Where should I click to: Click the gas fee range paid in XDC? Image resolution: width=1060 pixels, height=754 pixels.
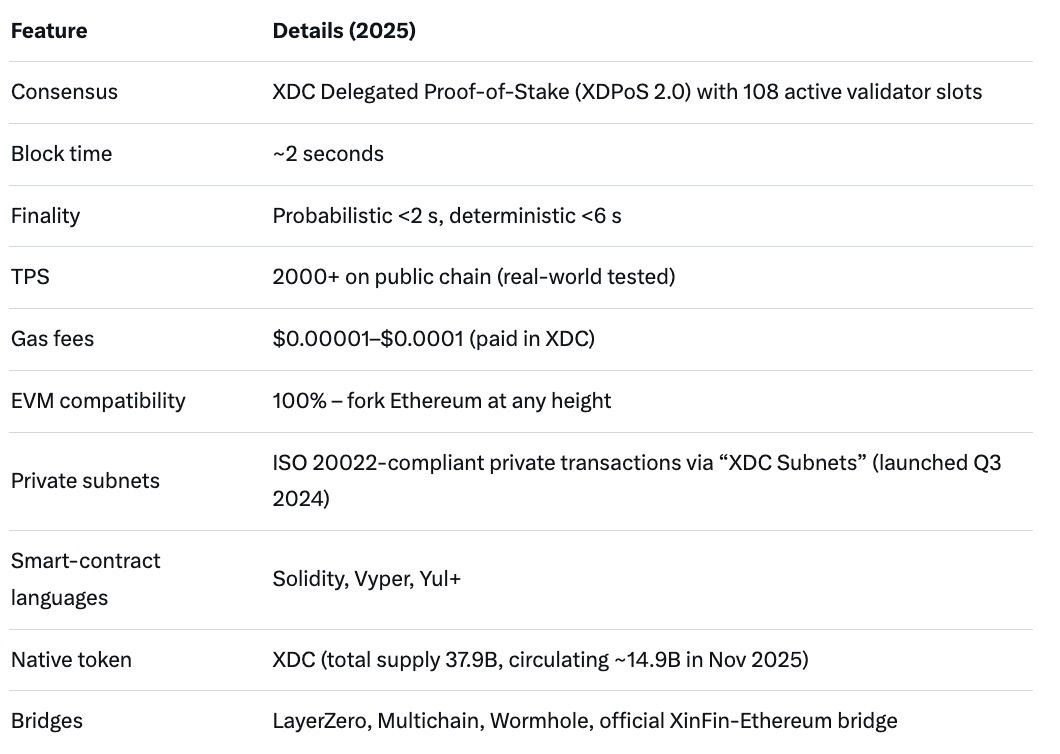click(x=433, y=339)
